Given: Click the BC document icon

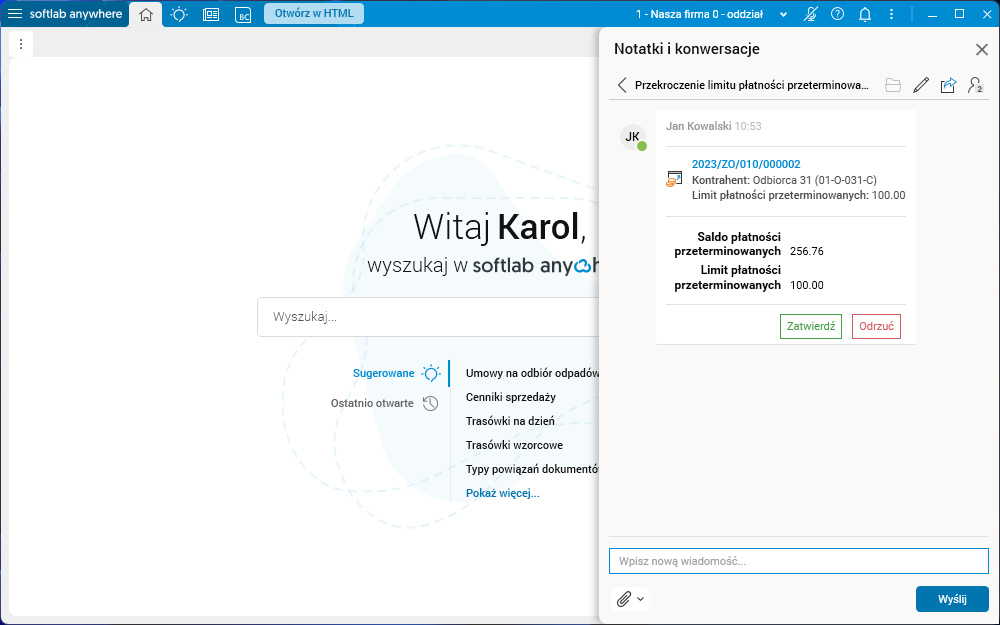Looking at the screenshot, I should point(242,14).
